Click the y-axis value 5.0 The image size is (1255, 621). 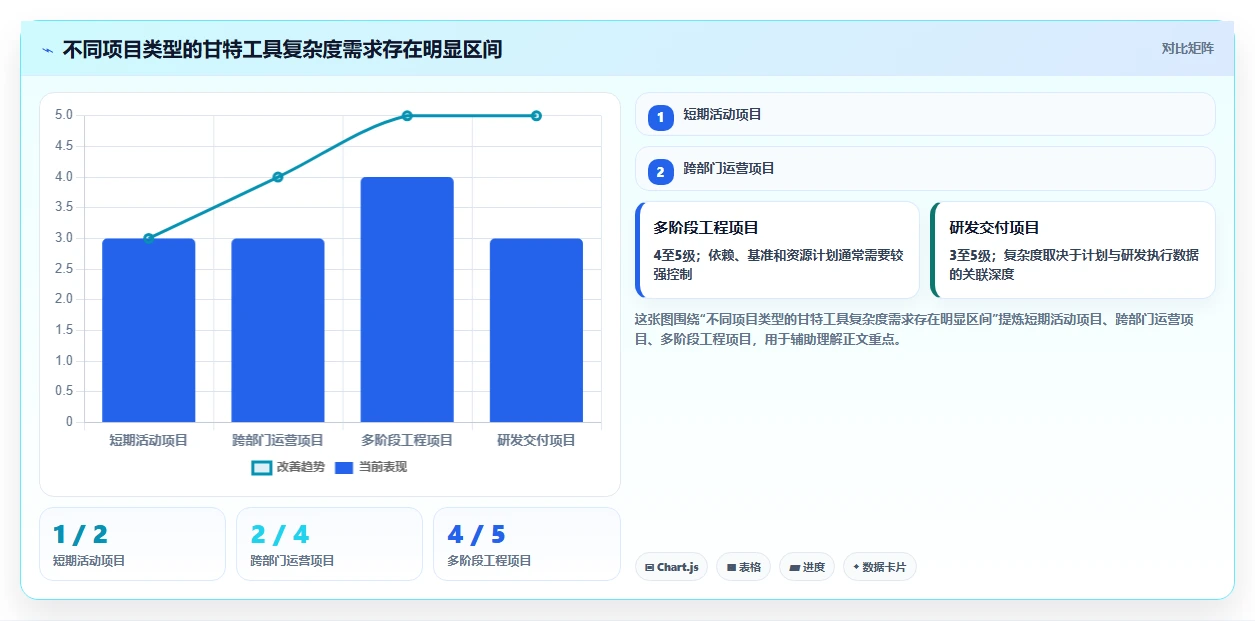click(x=64, y=115)
